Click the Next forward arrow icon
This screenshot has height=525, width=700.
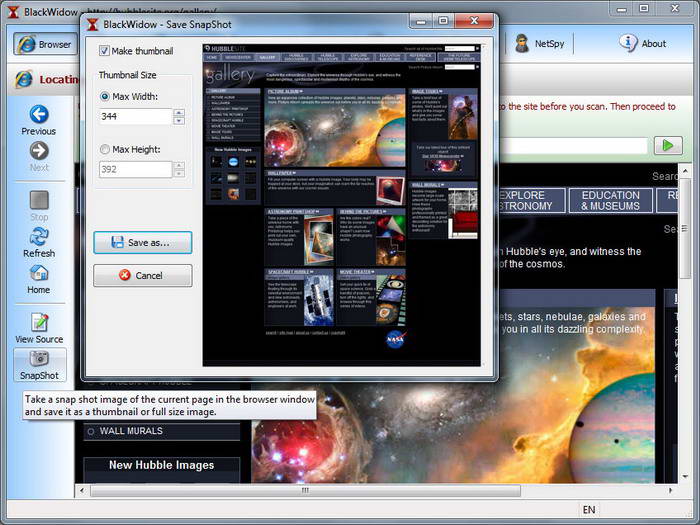[x=39, y=151]
